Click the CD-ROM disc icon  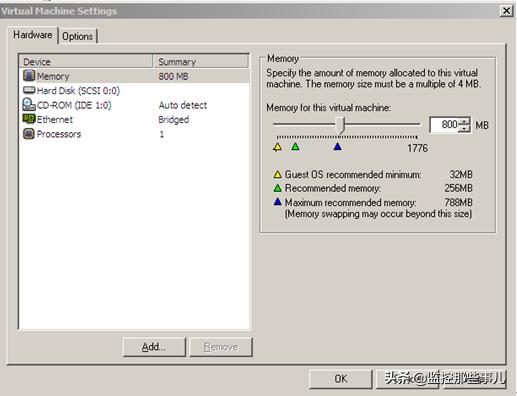coord(29,105)
